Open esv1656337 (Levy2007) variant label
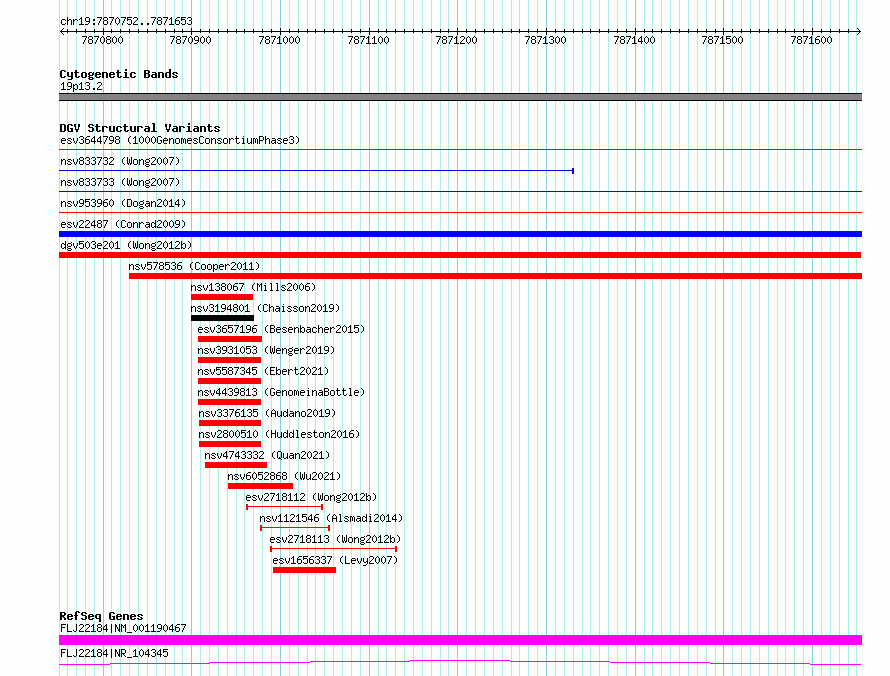This screenshot has width=890, height=676. pyautogui.click(x=335, y=560)
